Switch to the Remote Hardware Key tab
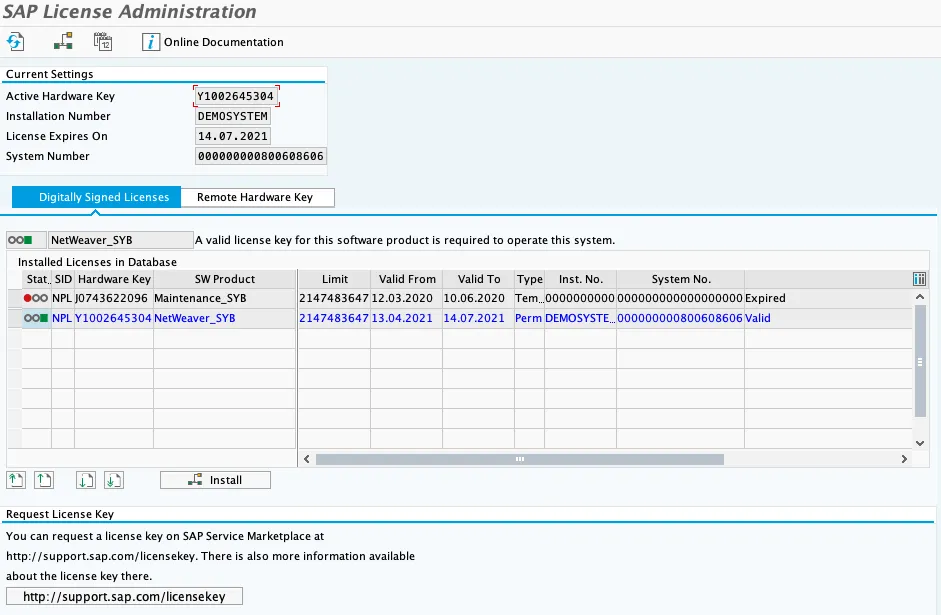This screenshot has width=941, height=615. coord(255,197)
